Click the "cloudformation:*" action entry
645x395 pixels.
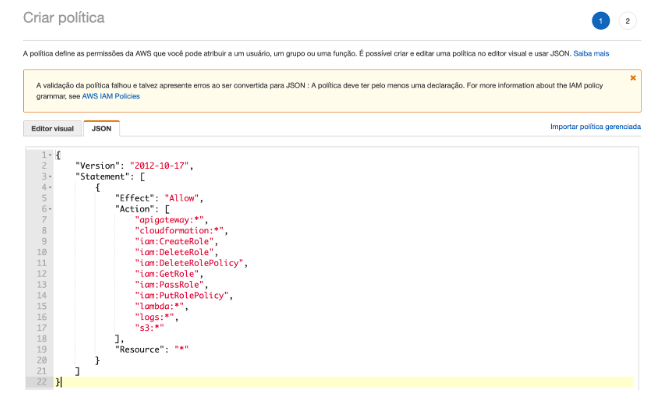[x=179, y=230]
